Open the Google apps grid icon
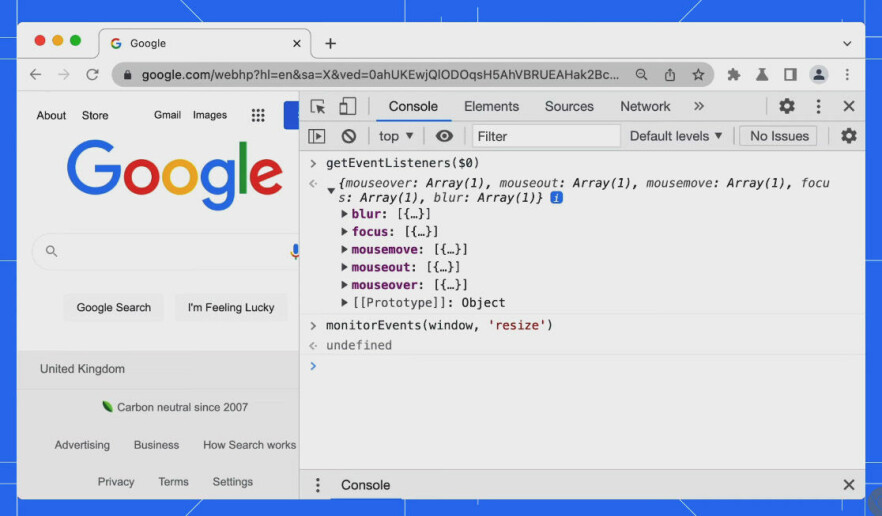Screen dimensions: 882x516 point(258,115)
